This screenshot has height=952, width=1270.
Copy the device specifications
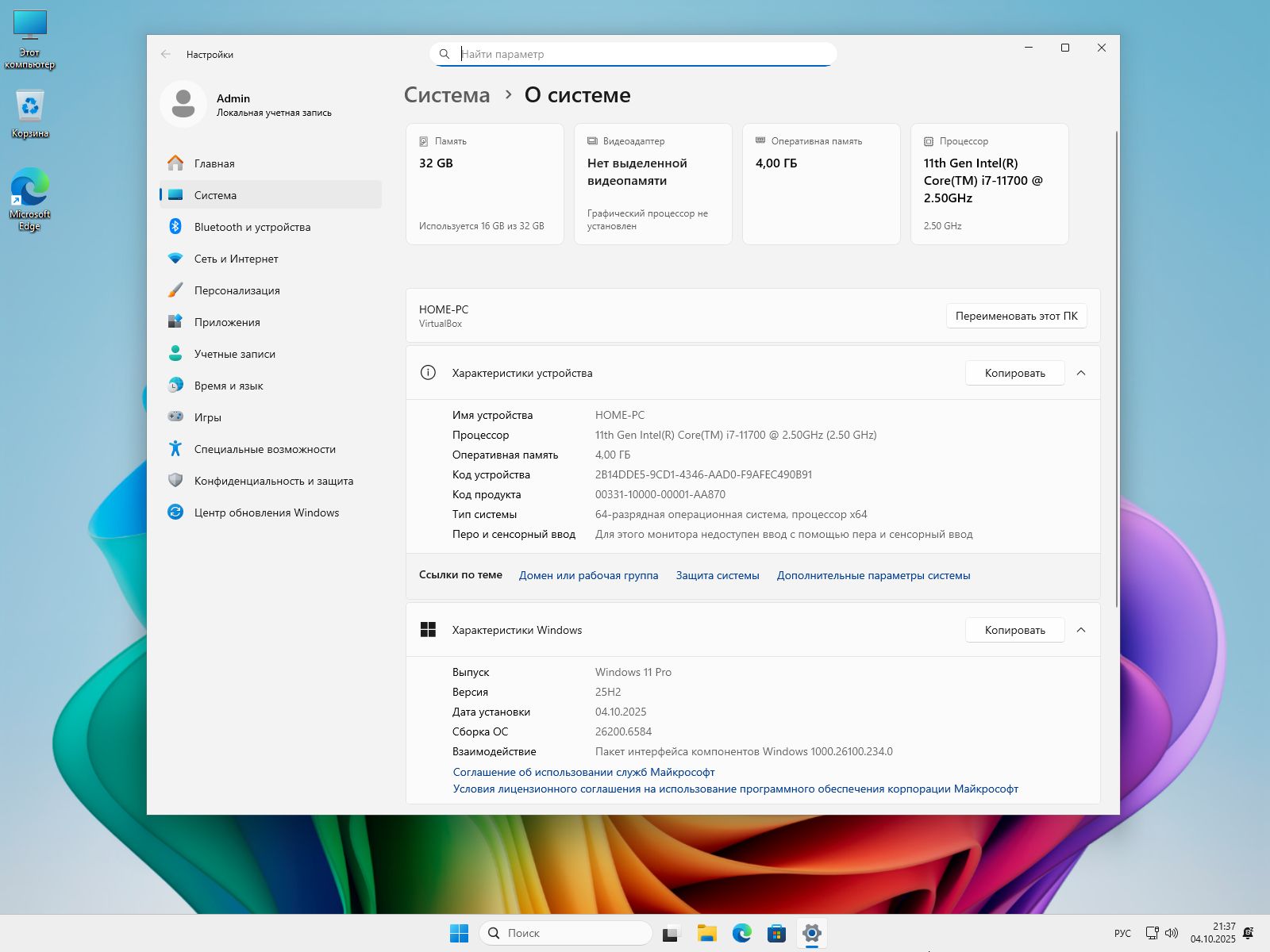click(1014, 373)
